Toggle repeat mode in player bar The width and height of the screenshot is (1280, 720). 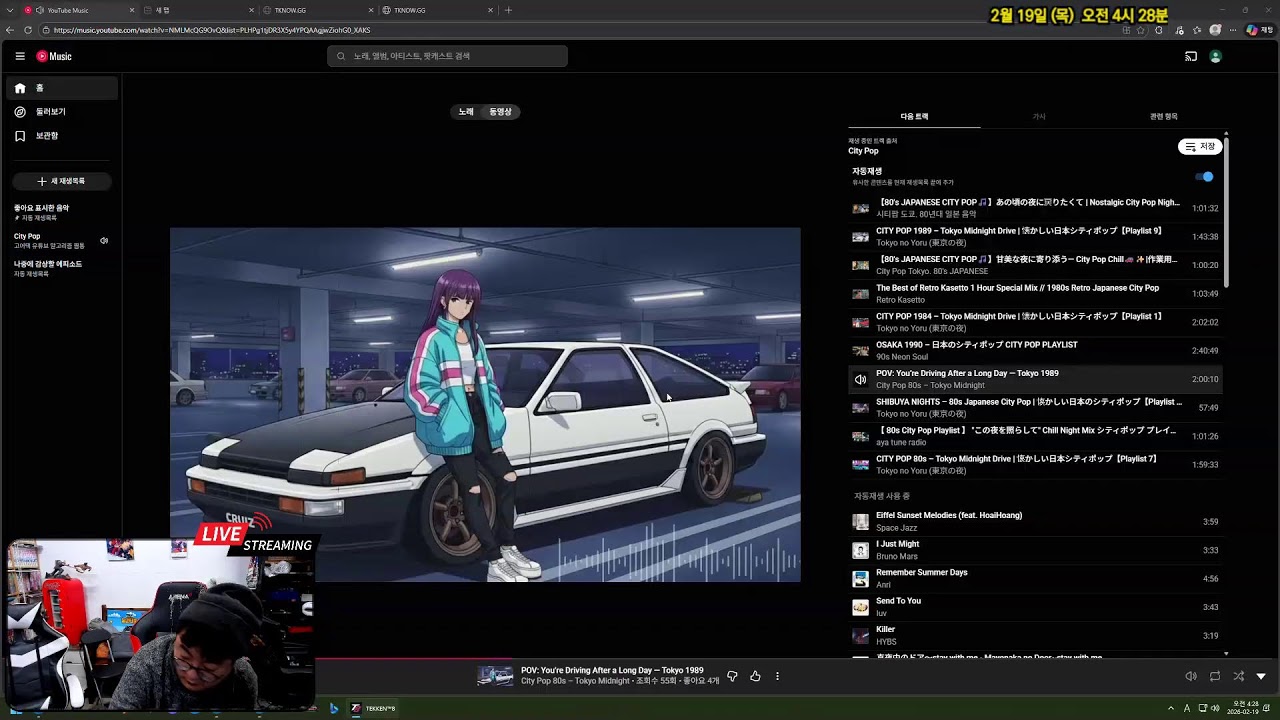tap(1215, 677)
